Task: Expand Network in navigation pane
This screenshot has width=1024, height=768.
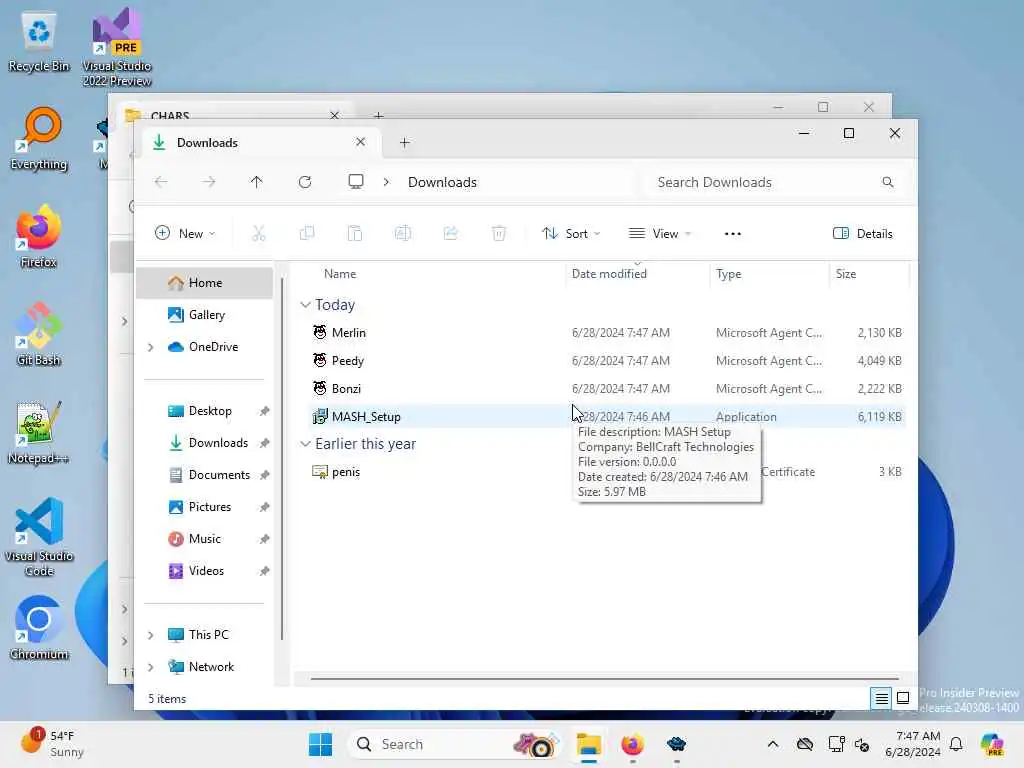Action: click(x=151, y=667)
